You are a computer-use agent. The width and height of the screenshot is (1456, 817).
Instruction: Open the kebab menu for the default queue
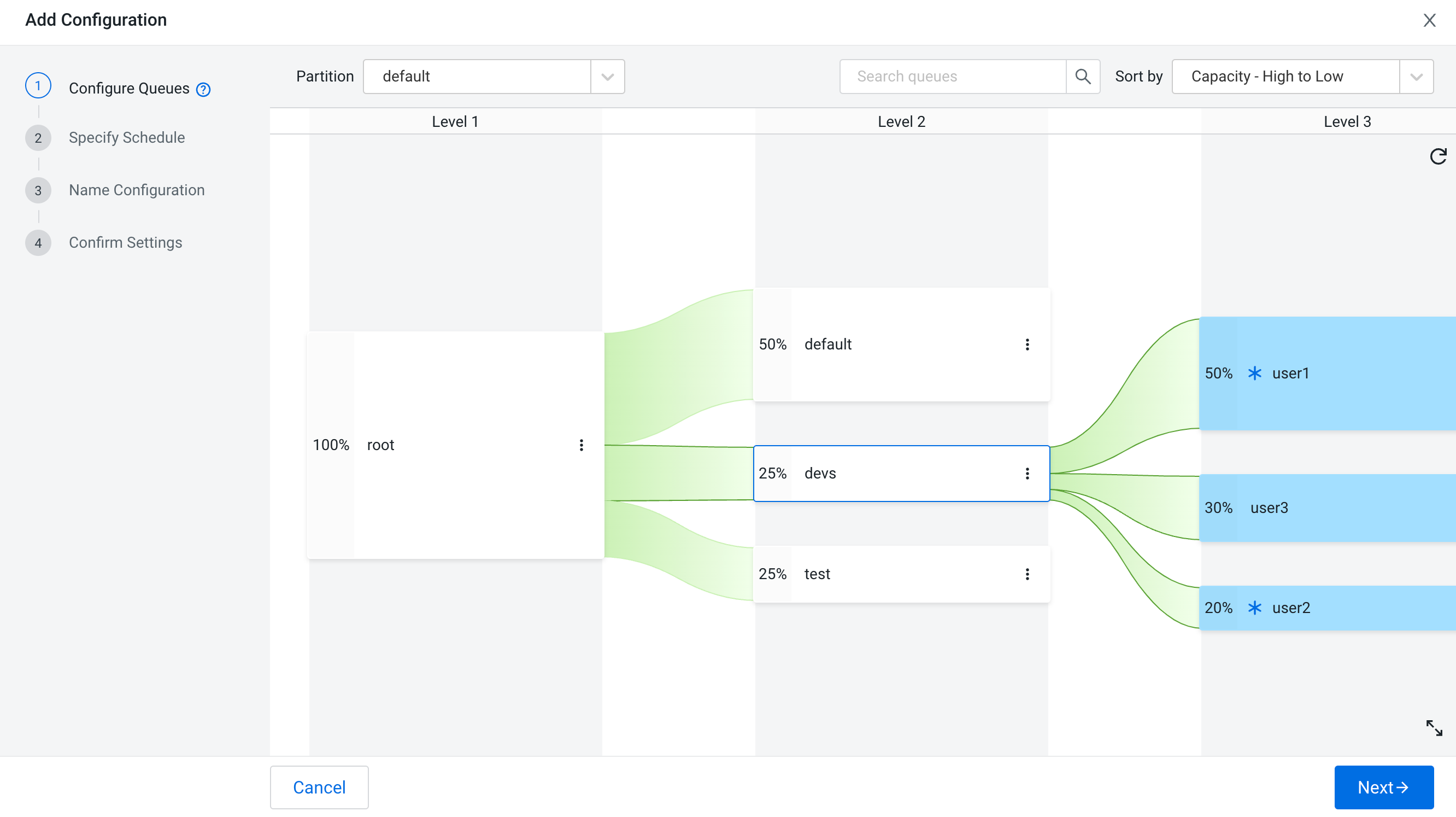(1028, 345)
